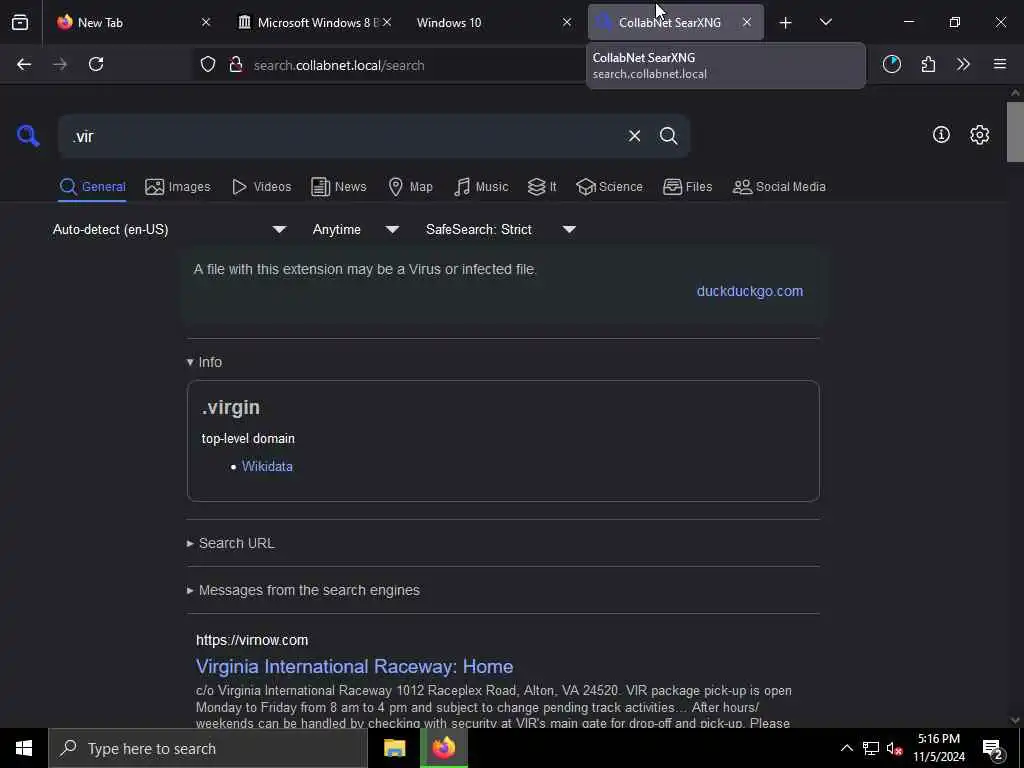Open the notification center icon

click(x=993, y=748)
